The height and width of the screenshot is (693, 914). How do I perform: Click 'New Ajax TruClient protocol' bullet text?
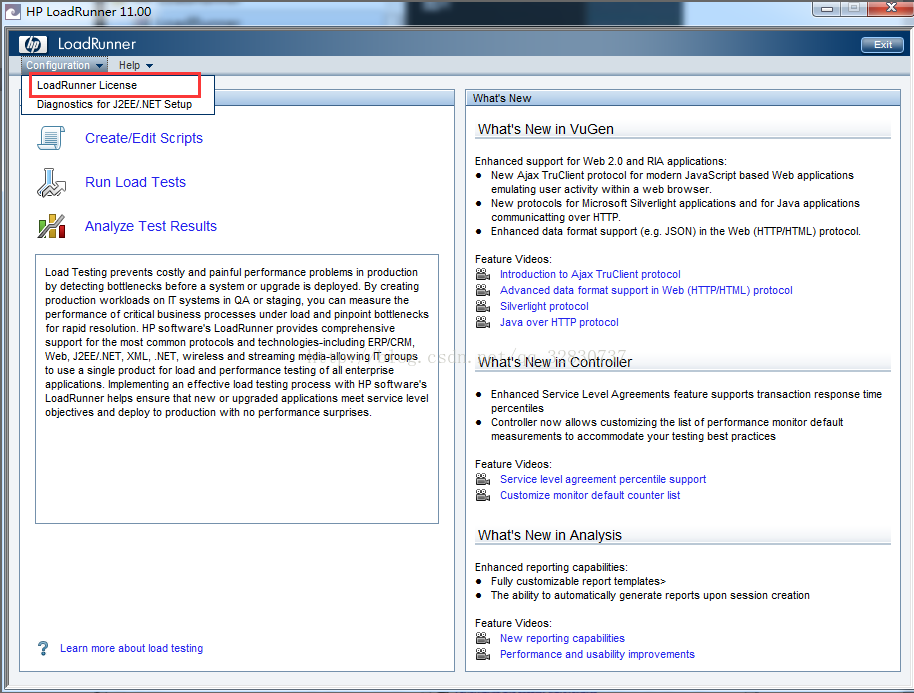[672, 182]
